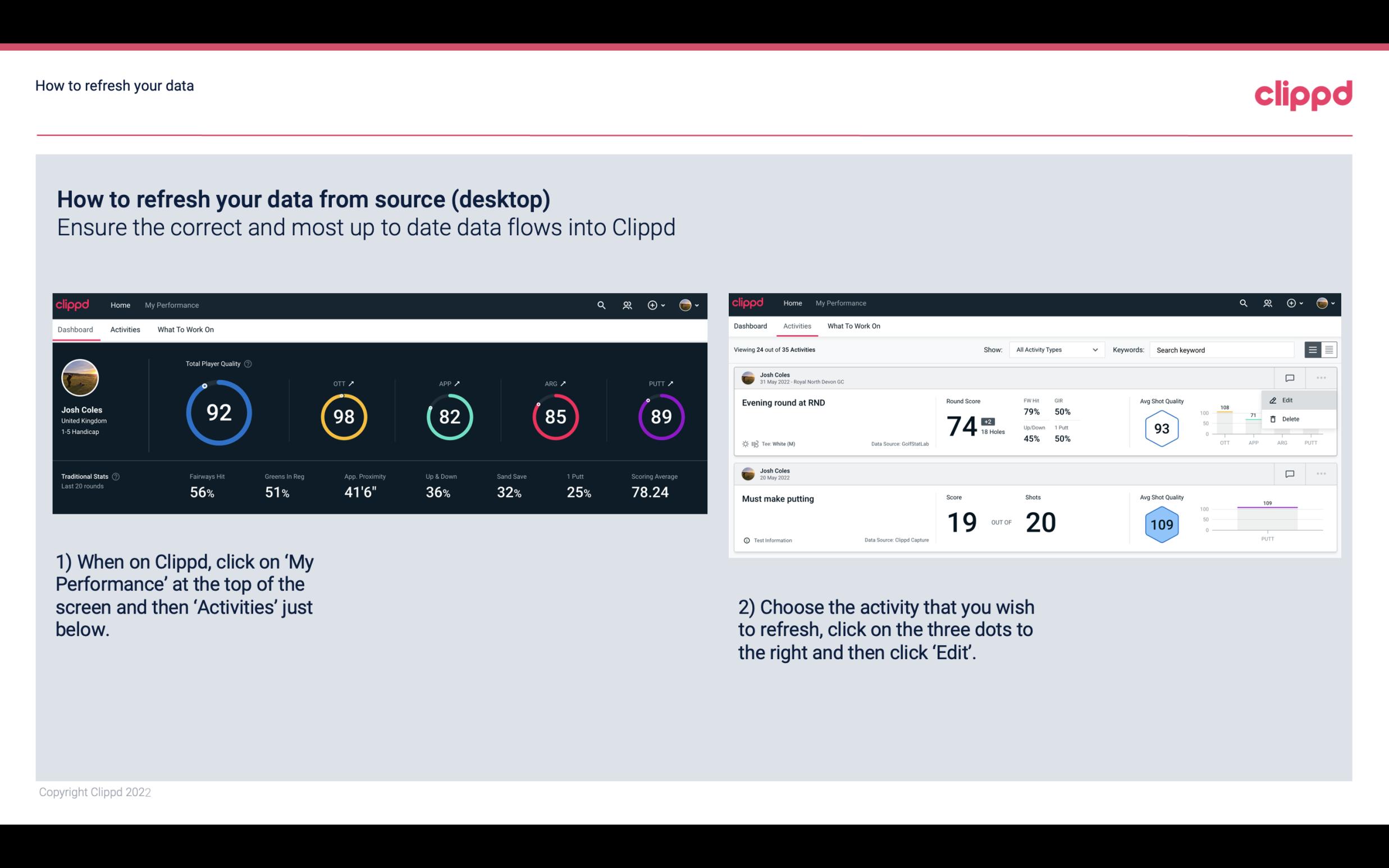1389x868 pixels.
Task: Select the What To Work On tab
Action: [186, 329]
